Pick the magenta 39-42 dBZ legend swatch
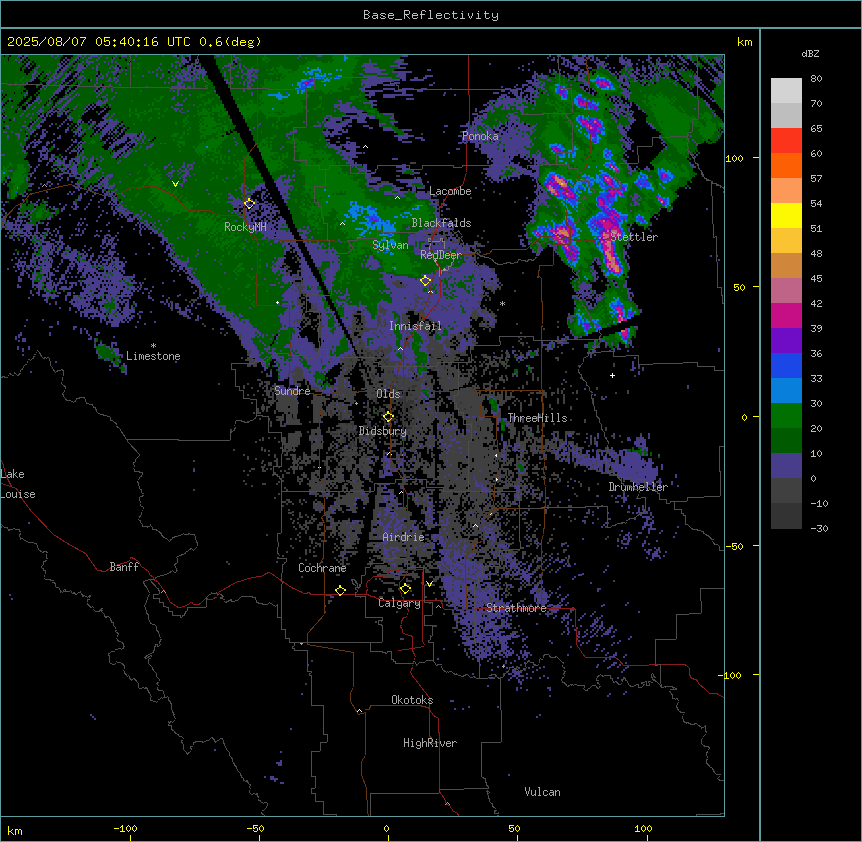862x842 pixels. 786,315
